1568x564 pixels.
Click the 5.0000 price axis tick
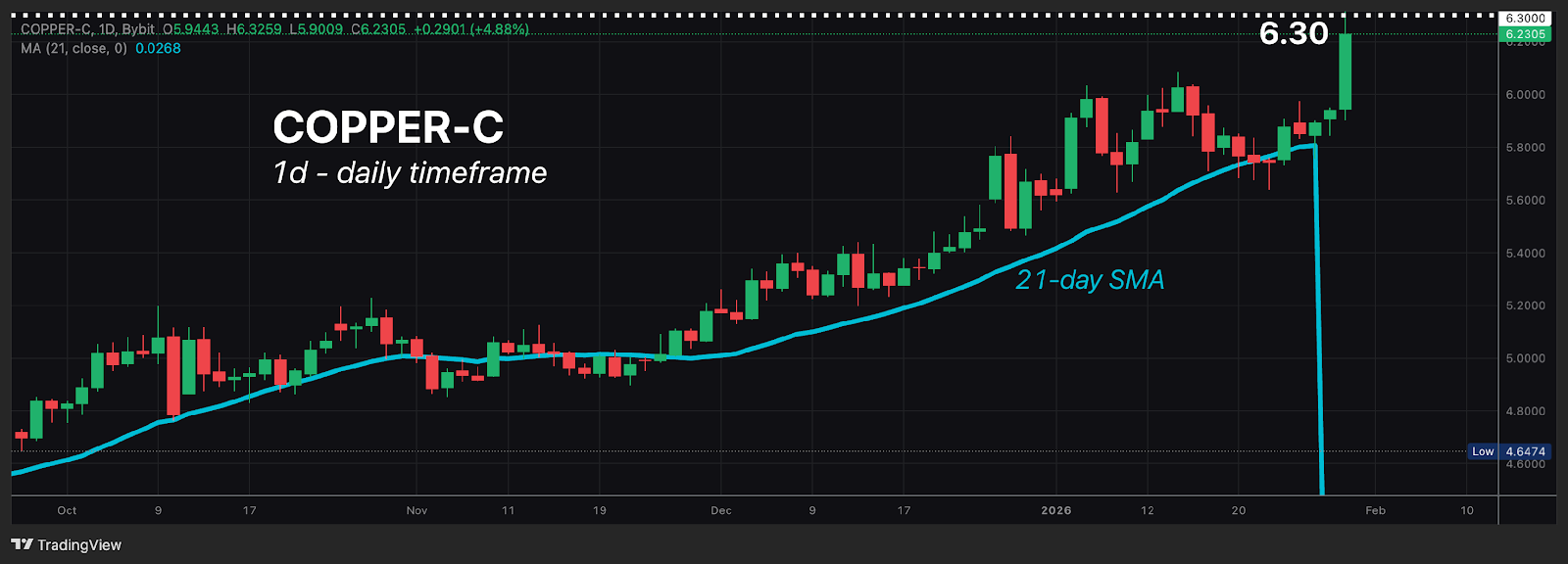tap(1526, 358)
